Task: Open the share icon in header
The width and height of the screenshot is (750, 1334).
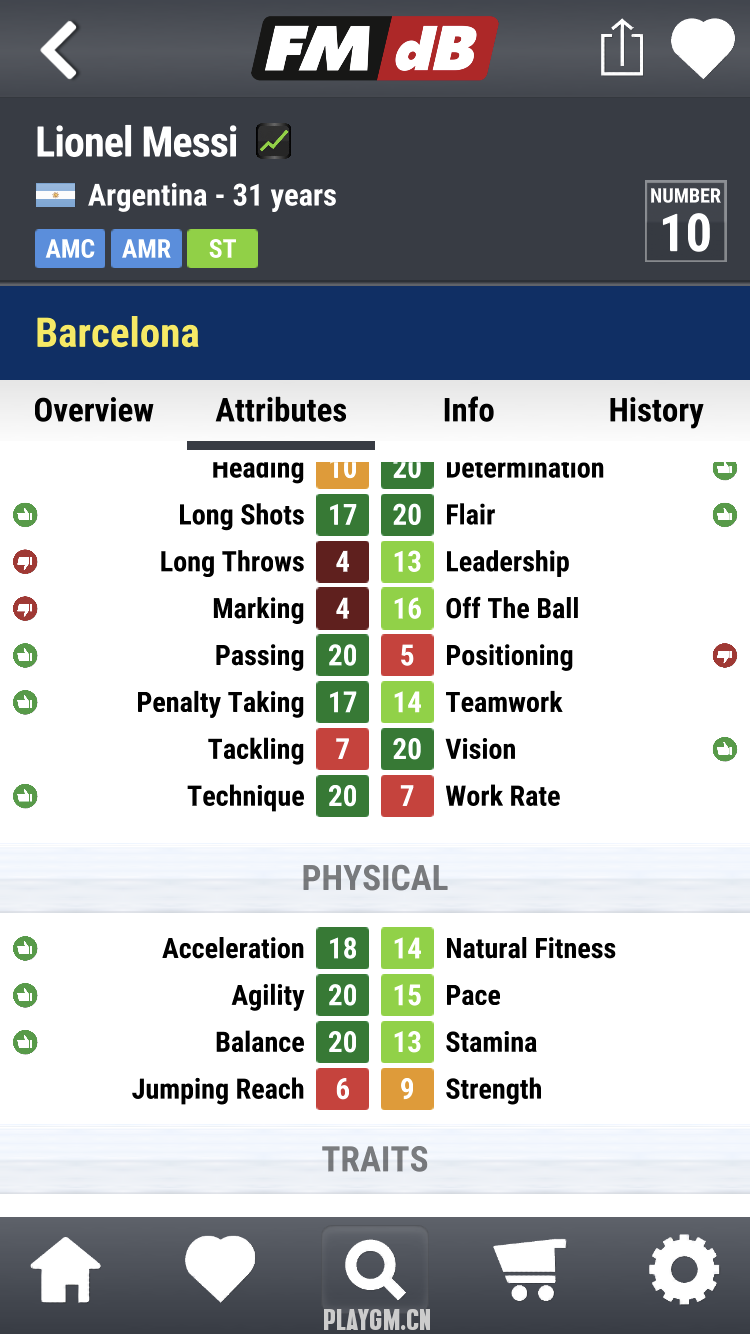Action: (621, 49)
